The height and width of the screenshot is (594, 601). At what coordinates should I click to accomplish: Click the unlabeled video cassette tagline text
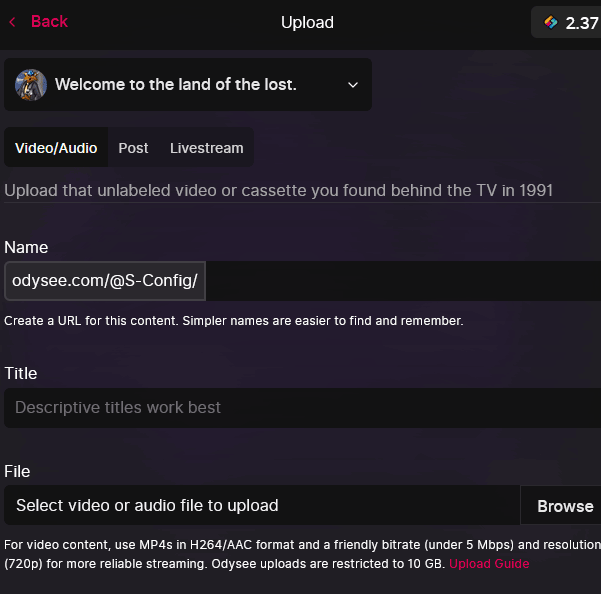point(278,190)
